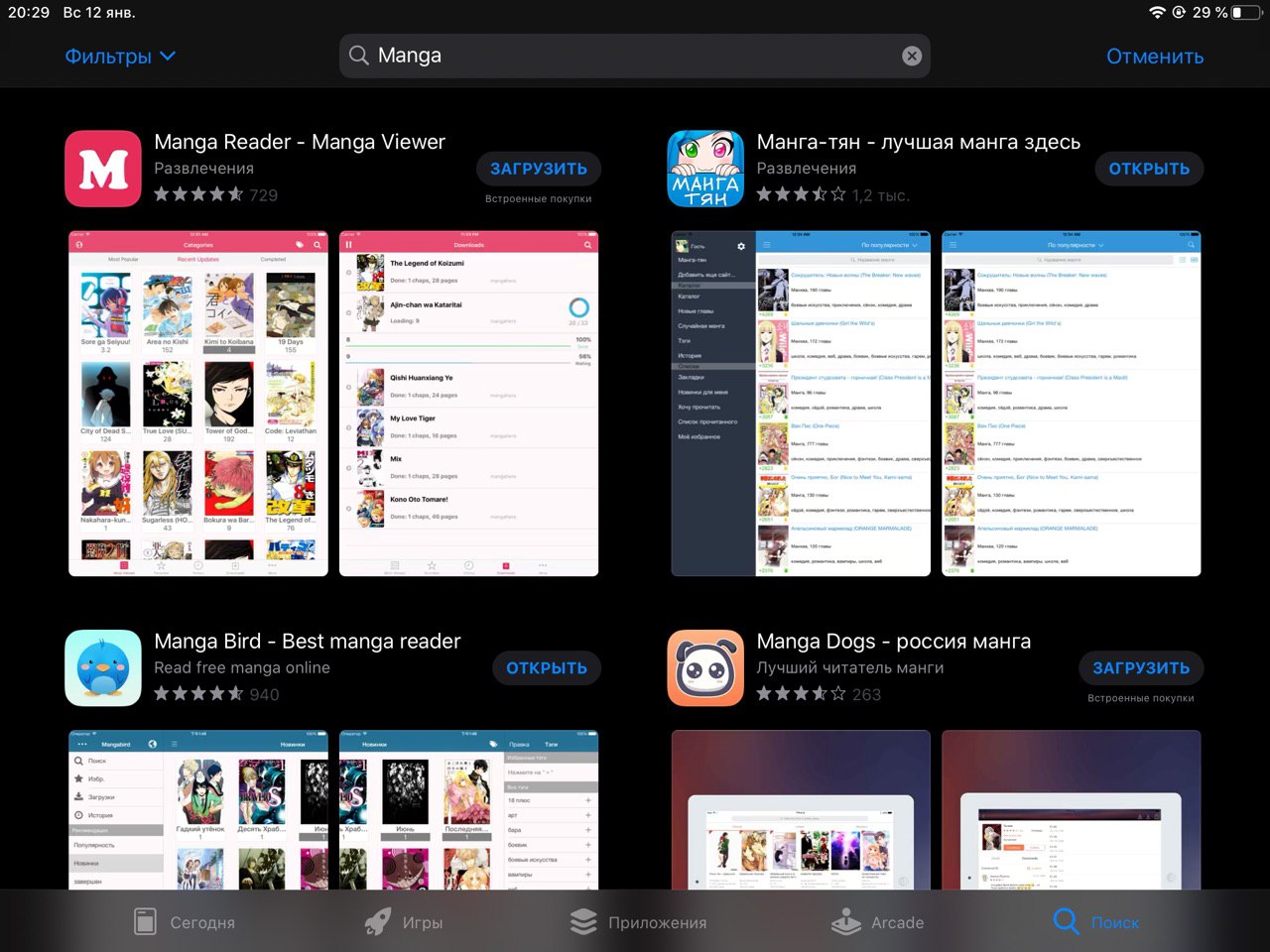Tap the Манга-тян rating 1,2 тыс.
This screenshot has width=1270, height=952.
coord(832,194)
